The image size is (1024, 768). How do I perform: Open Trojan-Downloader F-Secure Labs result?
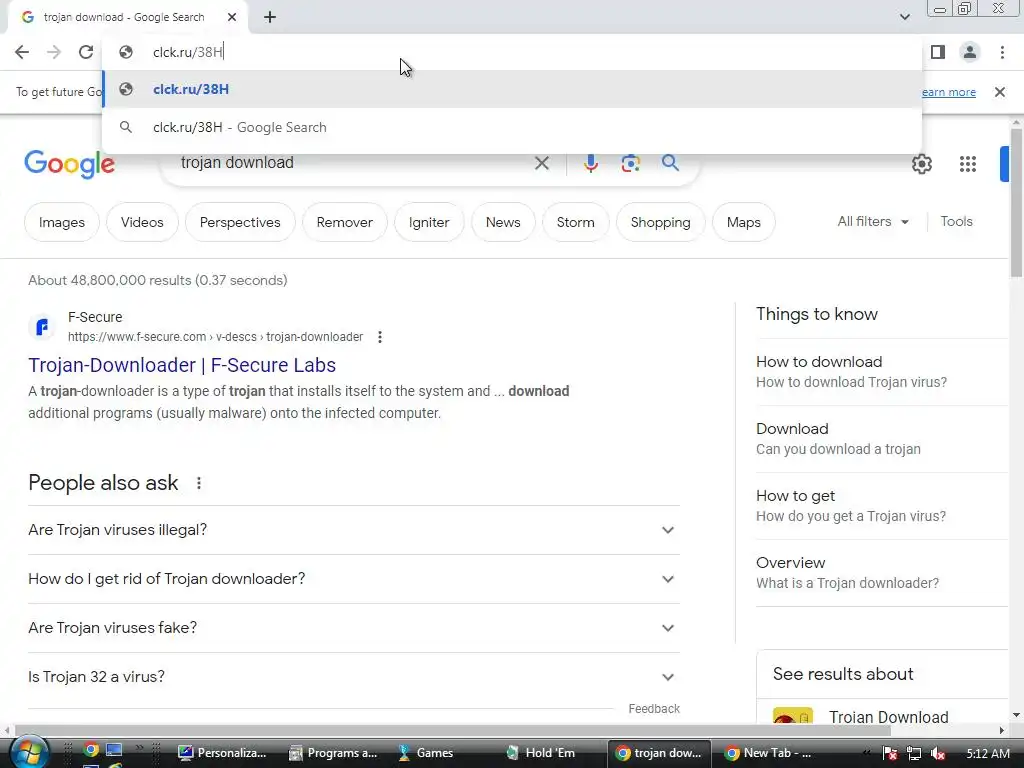(x=182, y=365)
